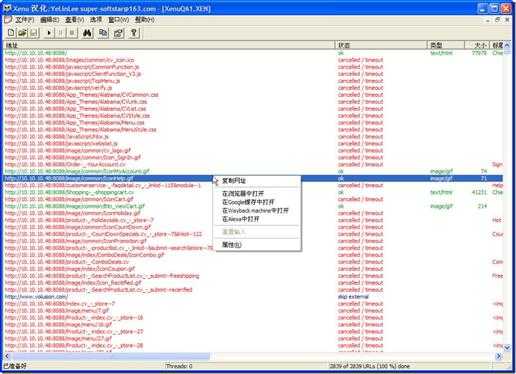Open Find with the binoculars icon
The image size is (516, 374).
tap(88, 33)
